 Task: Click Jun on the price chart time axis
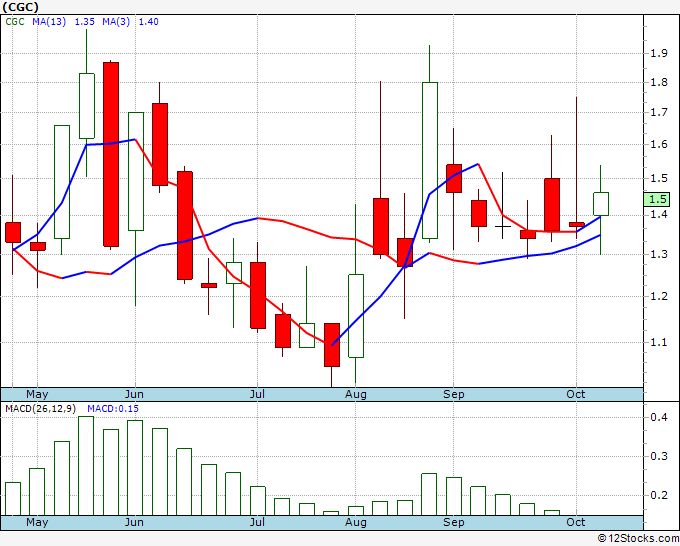[x=134, y=394]
